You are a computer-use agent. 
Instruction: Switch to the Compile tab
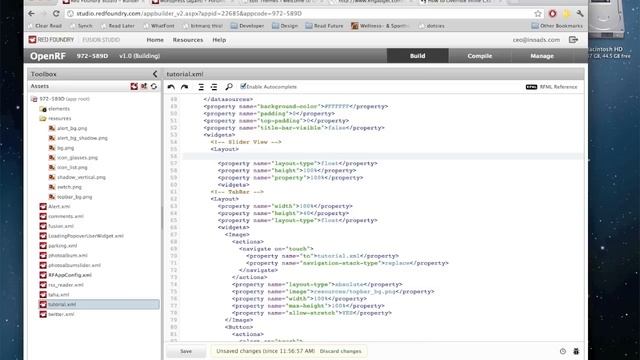[x=480, y=56]
